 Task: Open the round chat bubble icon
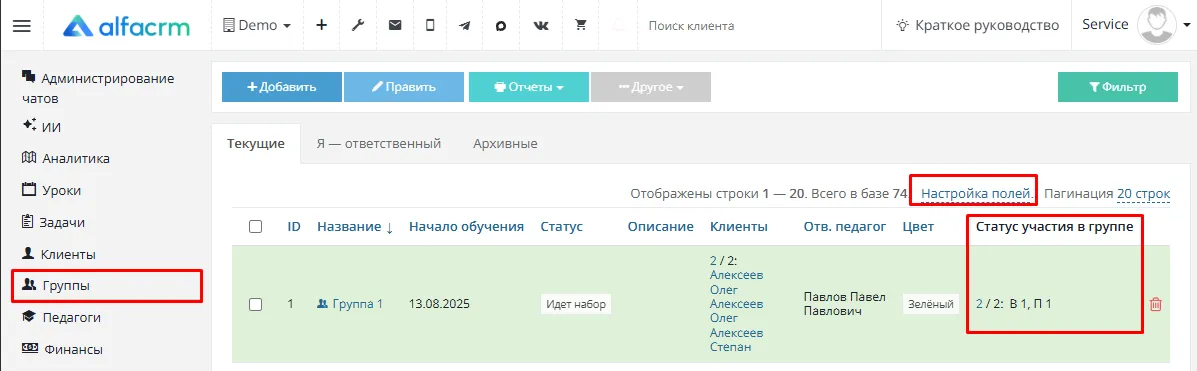click(501, 25)
